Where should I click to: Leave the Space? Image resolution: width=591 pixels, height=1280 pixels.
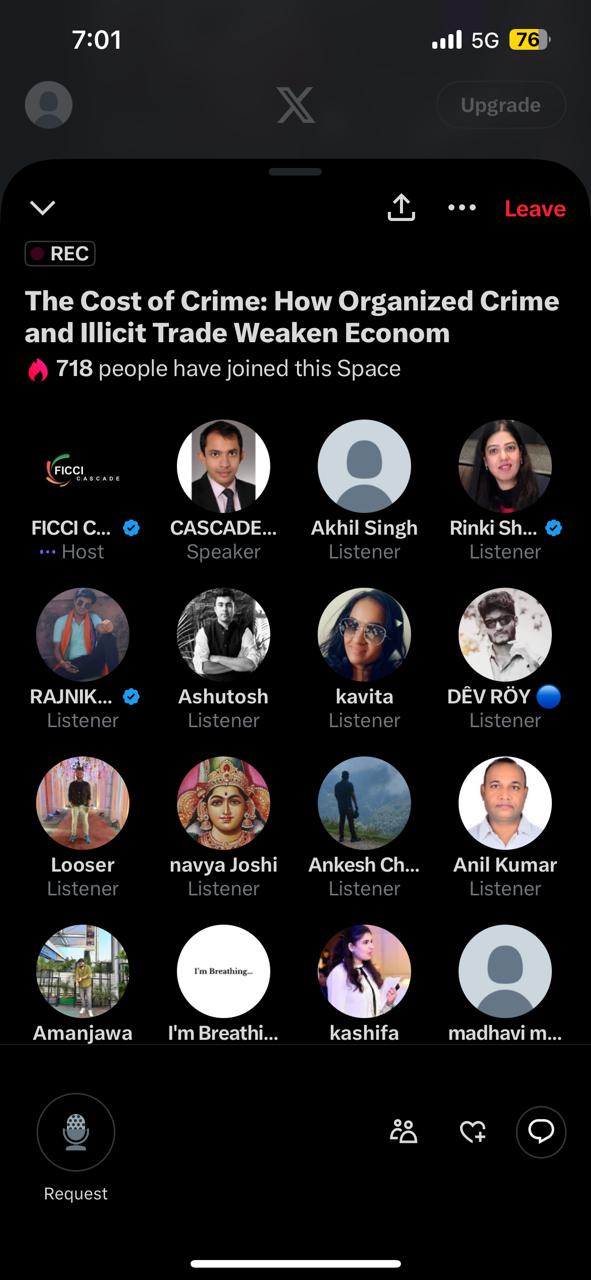[535, 208]
